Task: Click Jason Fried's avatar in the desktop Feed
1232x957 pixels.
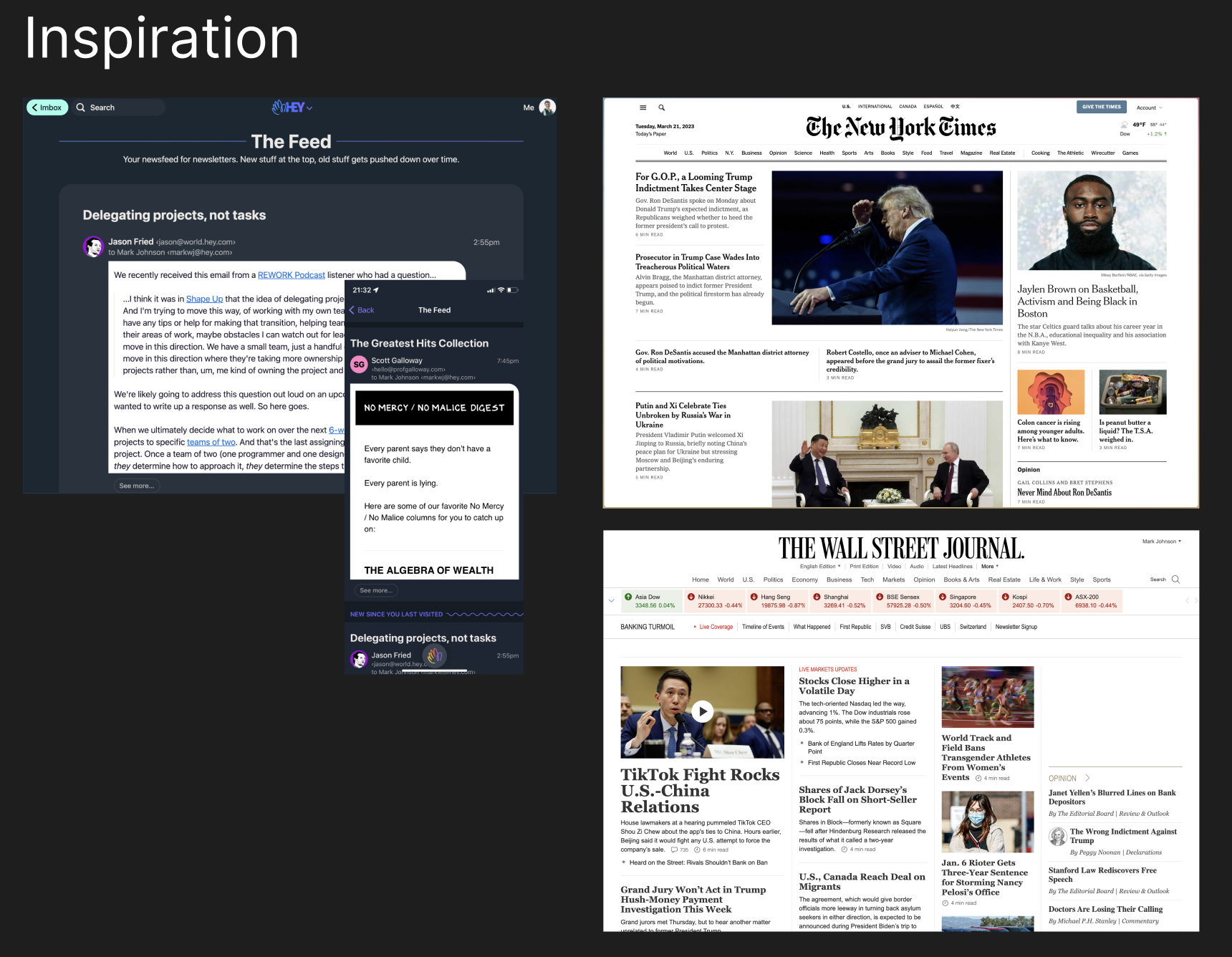Action: coord(93,246)
